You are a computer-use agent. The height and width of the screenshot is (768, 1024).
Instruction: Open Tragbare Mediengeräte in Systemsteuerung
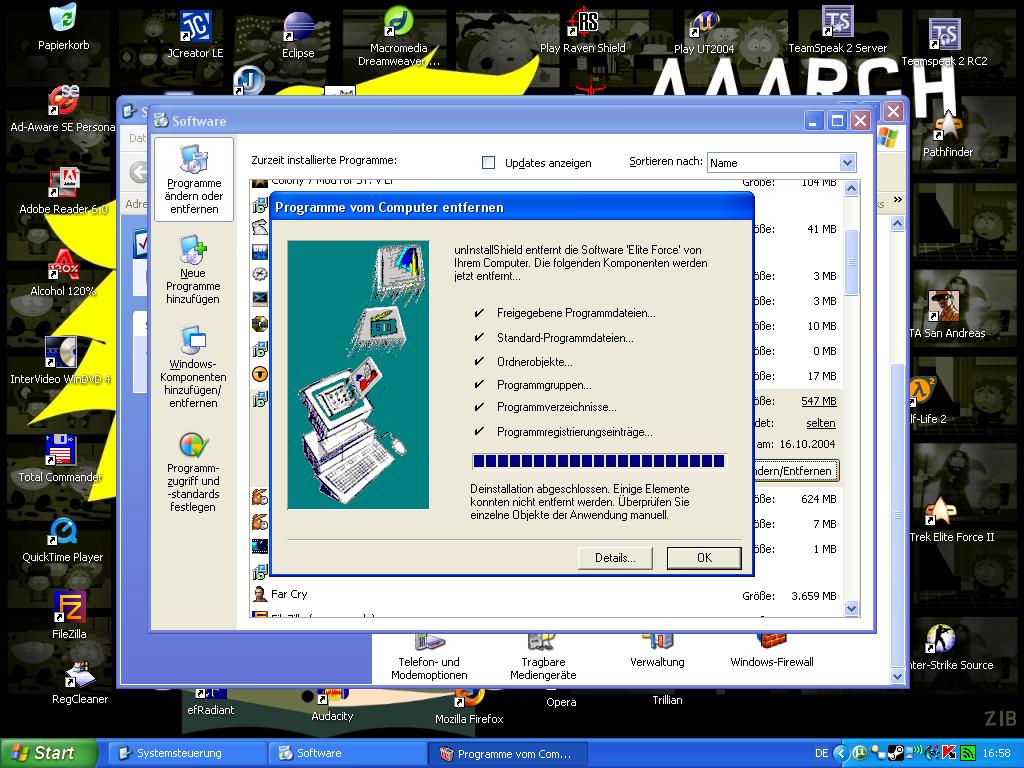pos(543,658)
